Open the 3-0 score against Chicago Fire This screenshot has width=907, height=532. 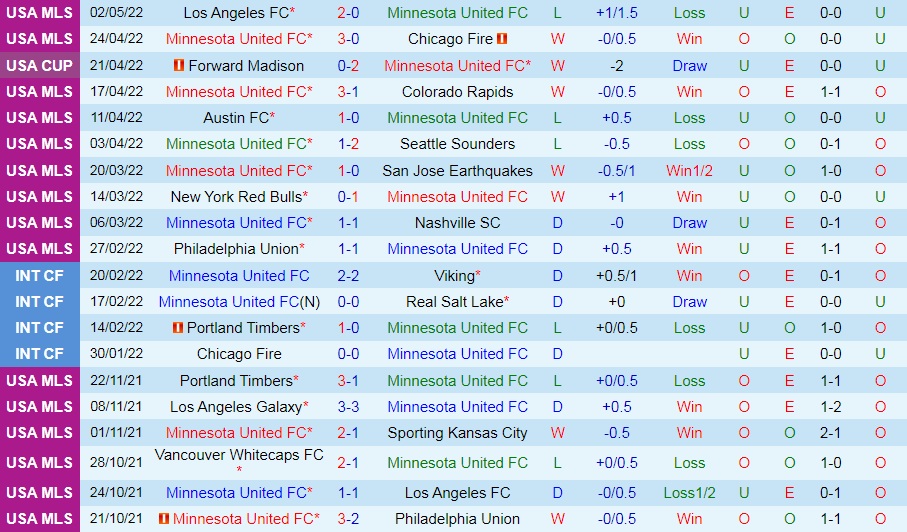[348, 39]
